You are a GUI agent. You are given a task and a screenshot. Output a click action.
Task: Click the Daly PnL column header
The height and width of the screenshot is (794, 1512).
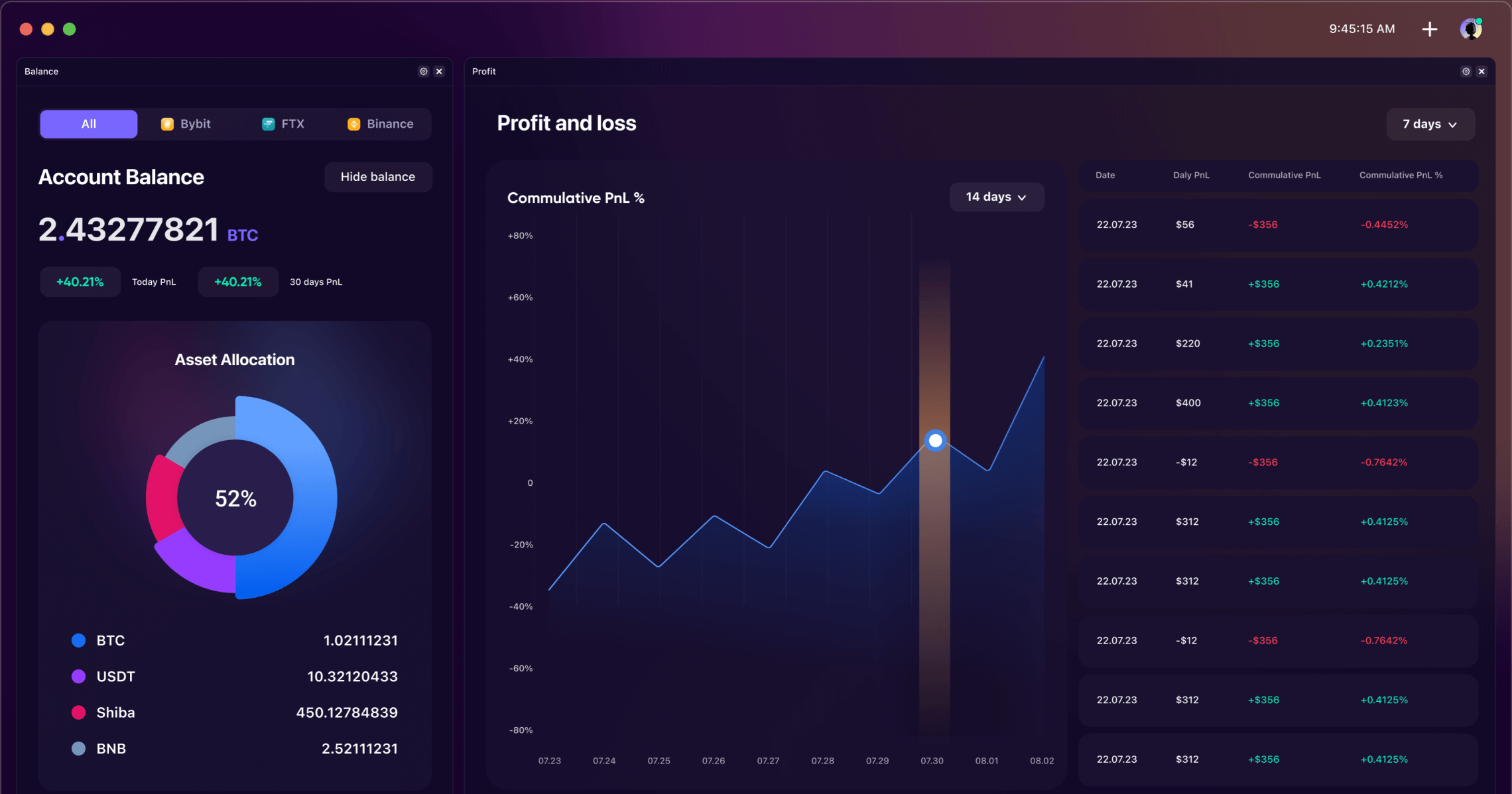[x=1191, y=175]
